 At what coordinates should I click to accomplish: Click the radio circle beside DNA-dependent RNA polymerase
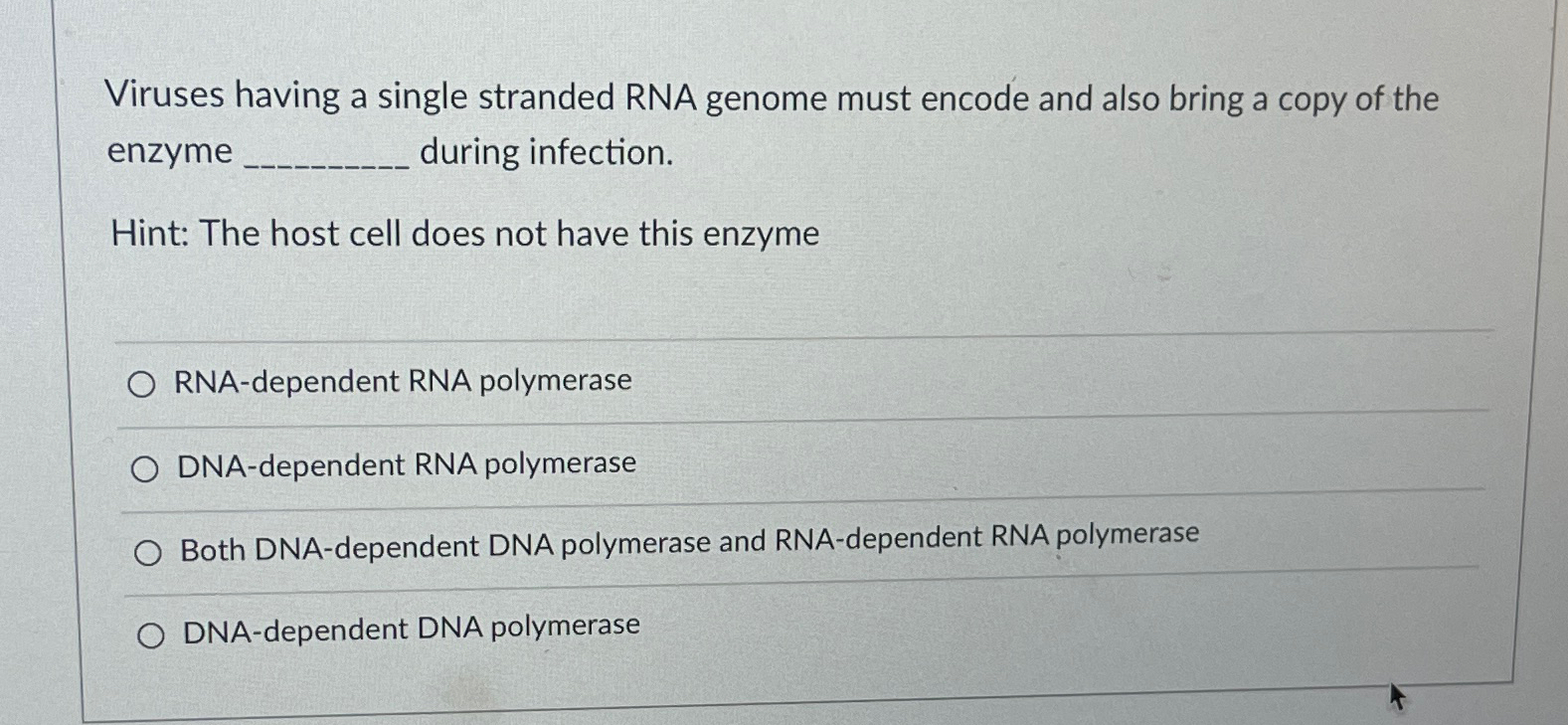tap(145, 465)
